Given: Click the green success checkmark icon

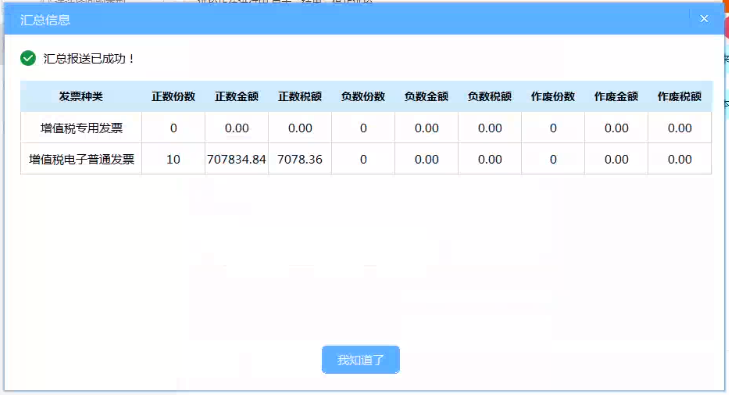Looking at the screenshot, I should [x=28, y=59].
